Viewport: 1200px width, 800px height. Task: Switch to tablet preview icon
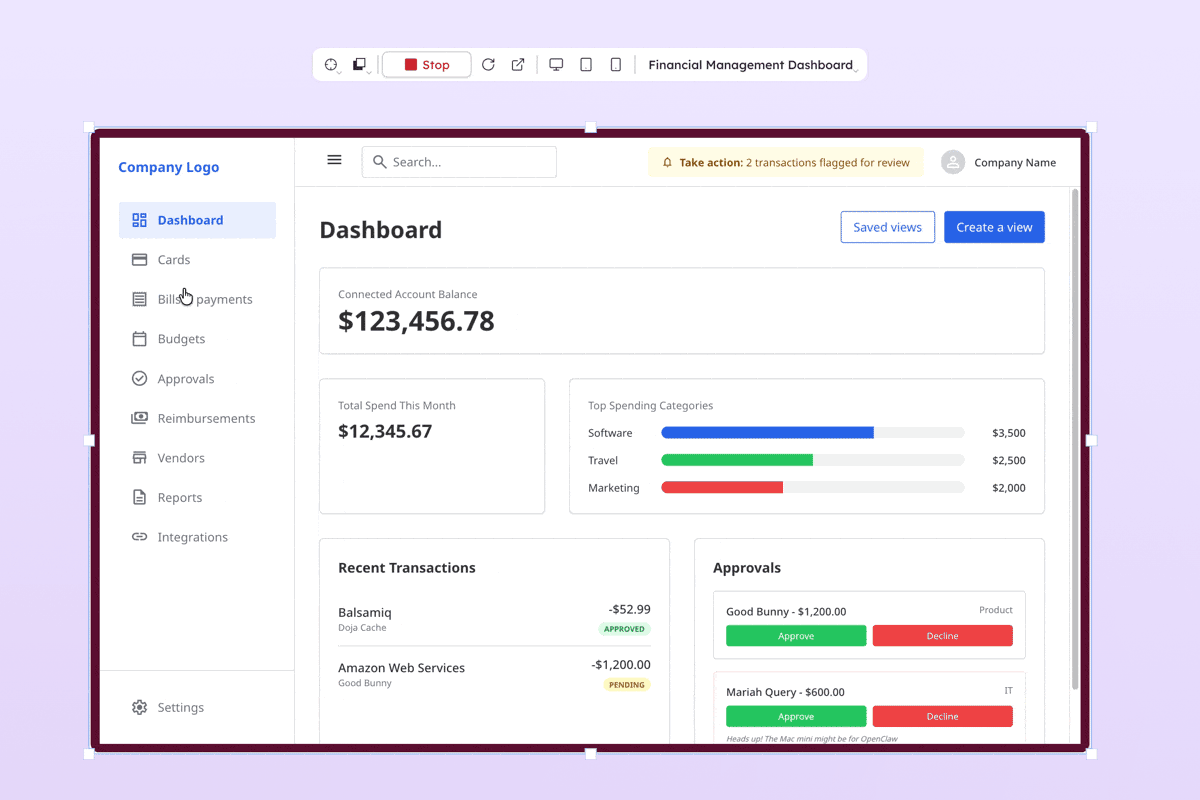(x=586, y=65)
